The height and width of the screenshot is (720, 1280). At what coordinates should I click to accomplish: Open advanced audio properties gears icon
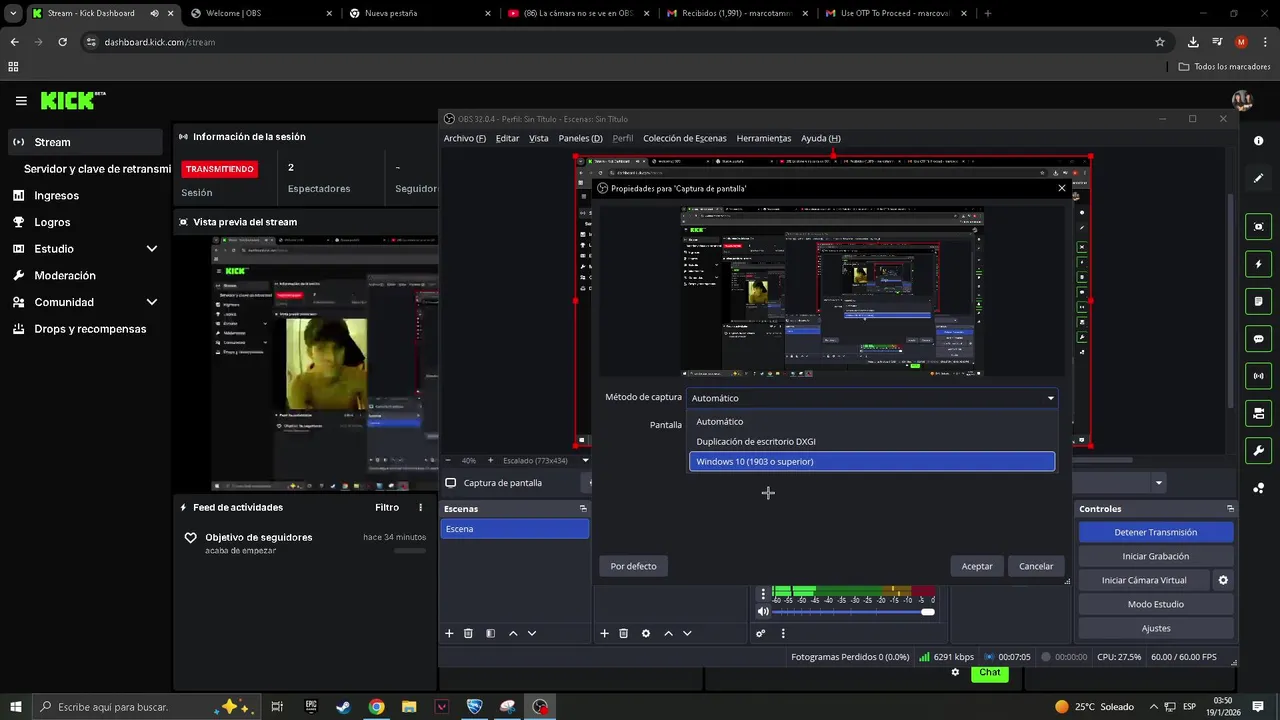point(761,633)
